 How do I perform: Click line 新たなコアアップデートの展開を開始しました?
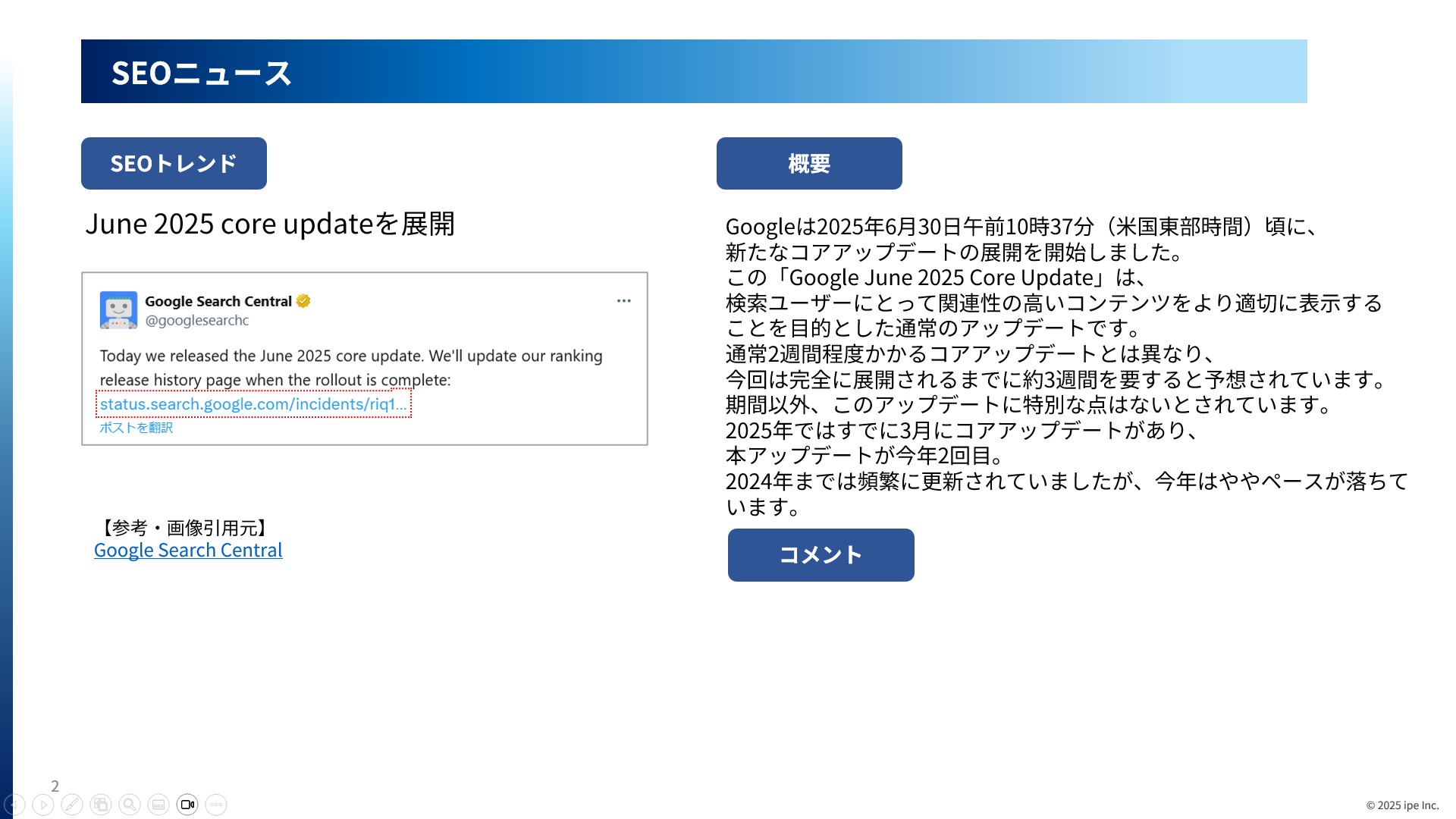click(955, 253)
